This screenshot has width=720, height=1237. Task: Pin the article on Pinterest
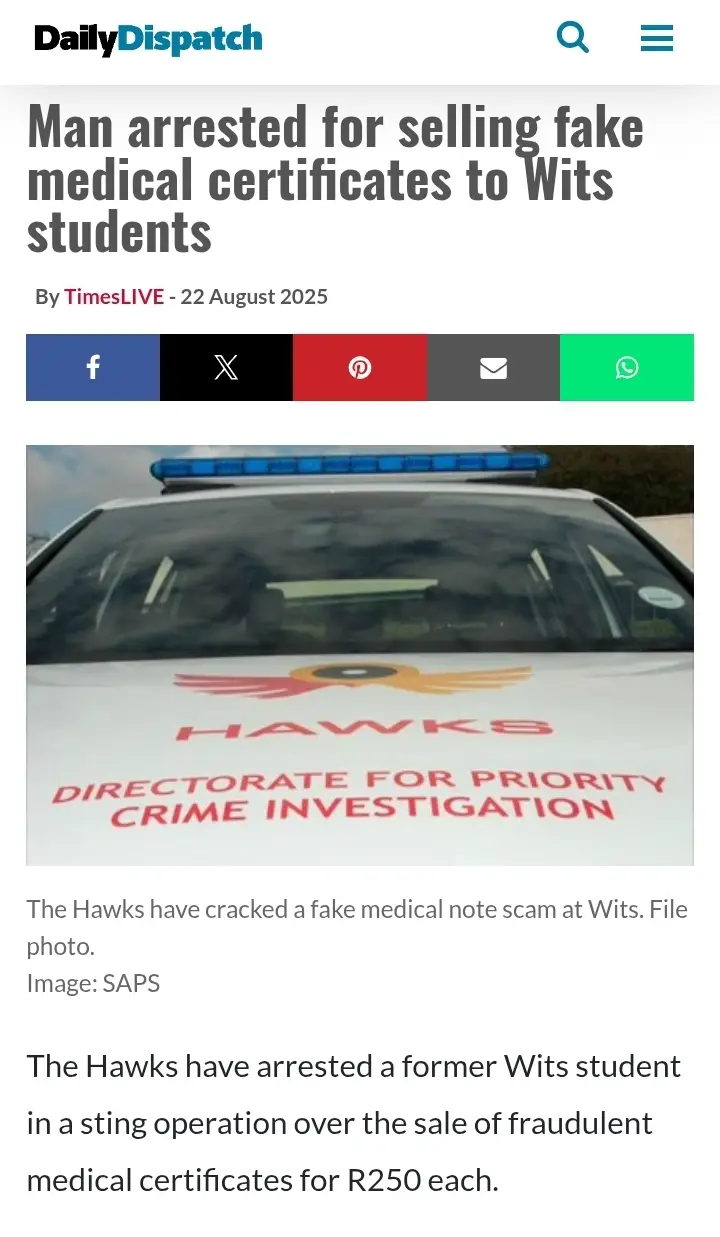tap(360, 368)
